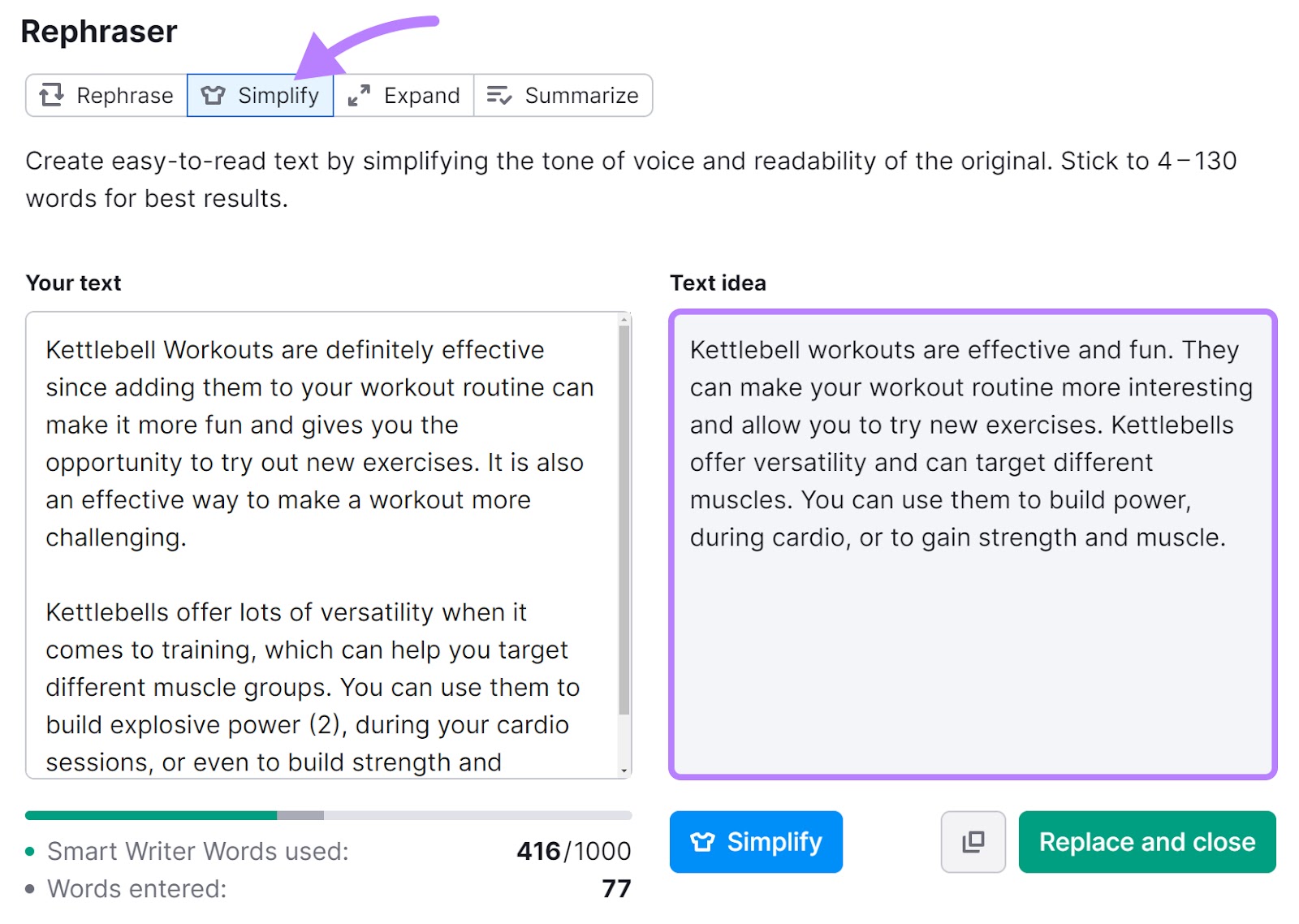
Task: Click inside the Your text box
Action: (x=325, y=544)
